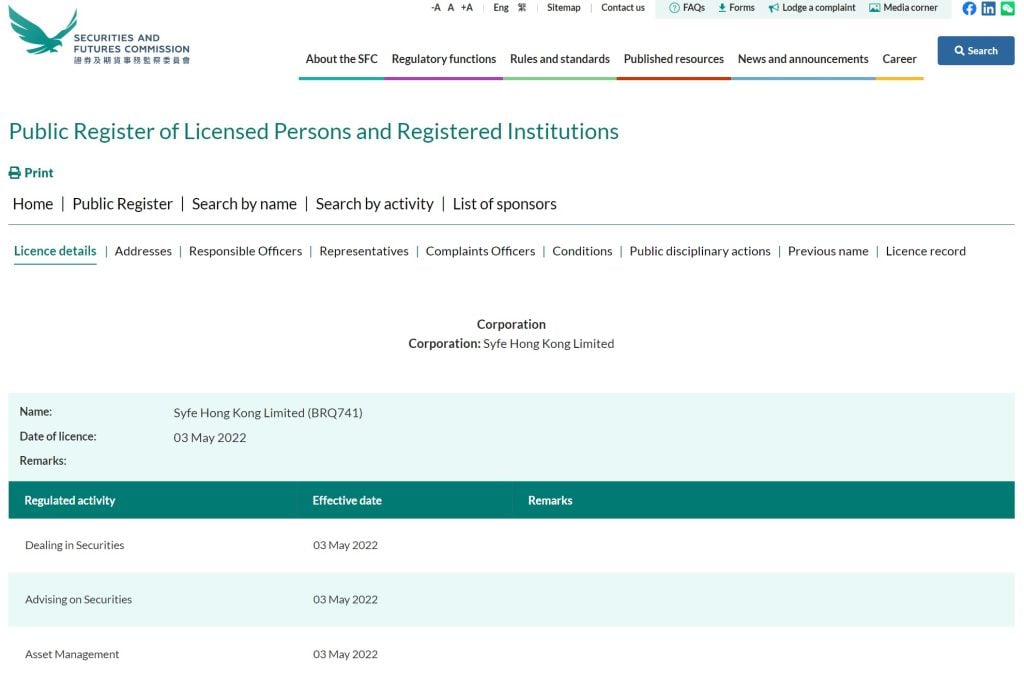Open Lodge a complaint link
This screenshot has width=1024, height=683.
pyautogui.click(x=819, y=8)
